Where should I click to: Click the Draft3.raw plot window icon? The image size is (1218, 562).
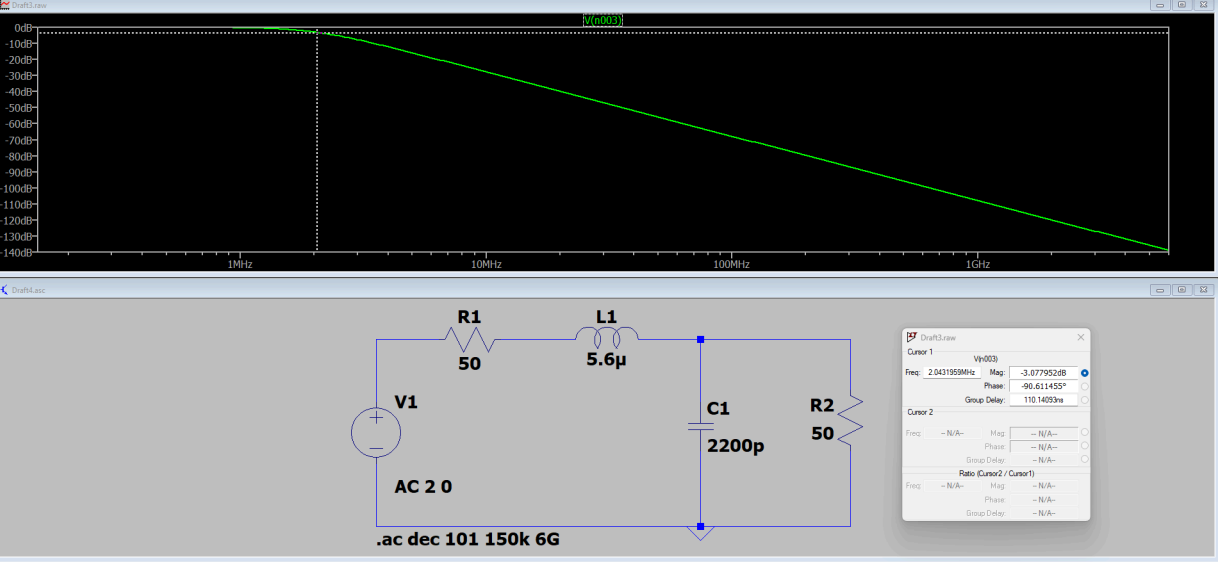pyautogui.click(x=4, y=5)
